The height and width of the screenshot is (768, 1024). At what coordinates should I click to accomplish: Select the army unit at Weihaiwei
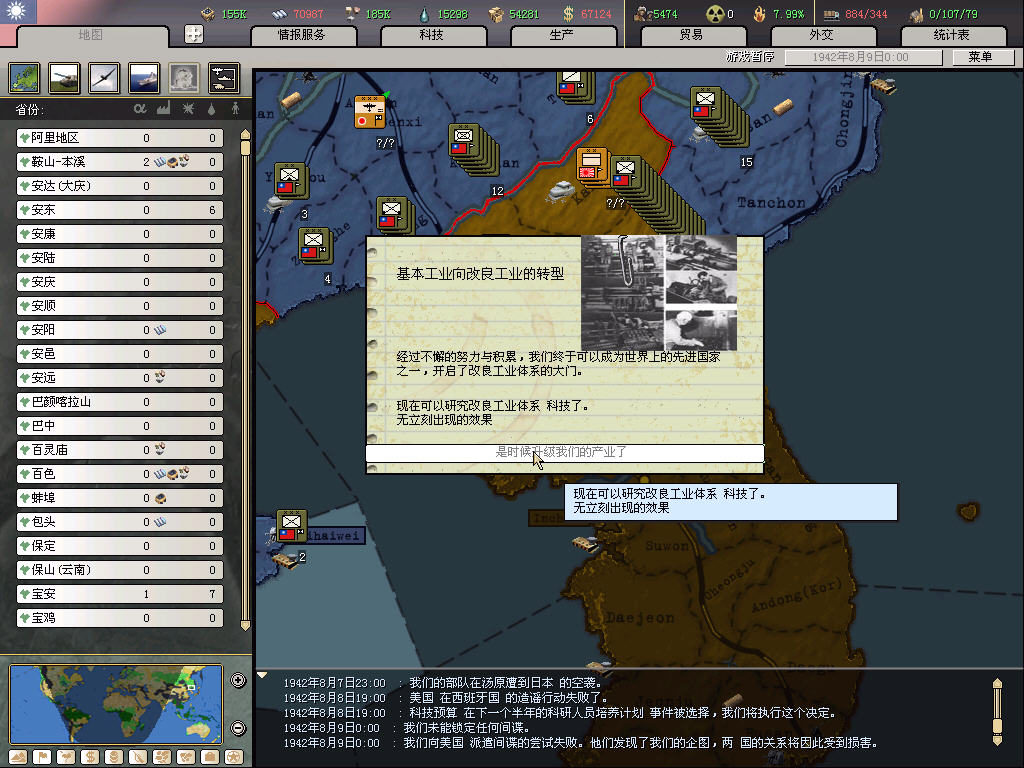click(292, 527)
